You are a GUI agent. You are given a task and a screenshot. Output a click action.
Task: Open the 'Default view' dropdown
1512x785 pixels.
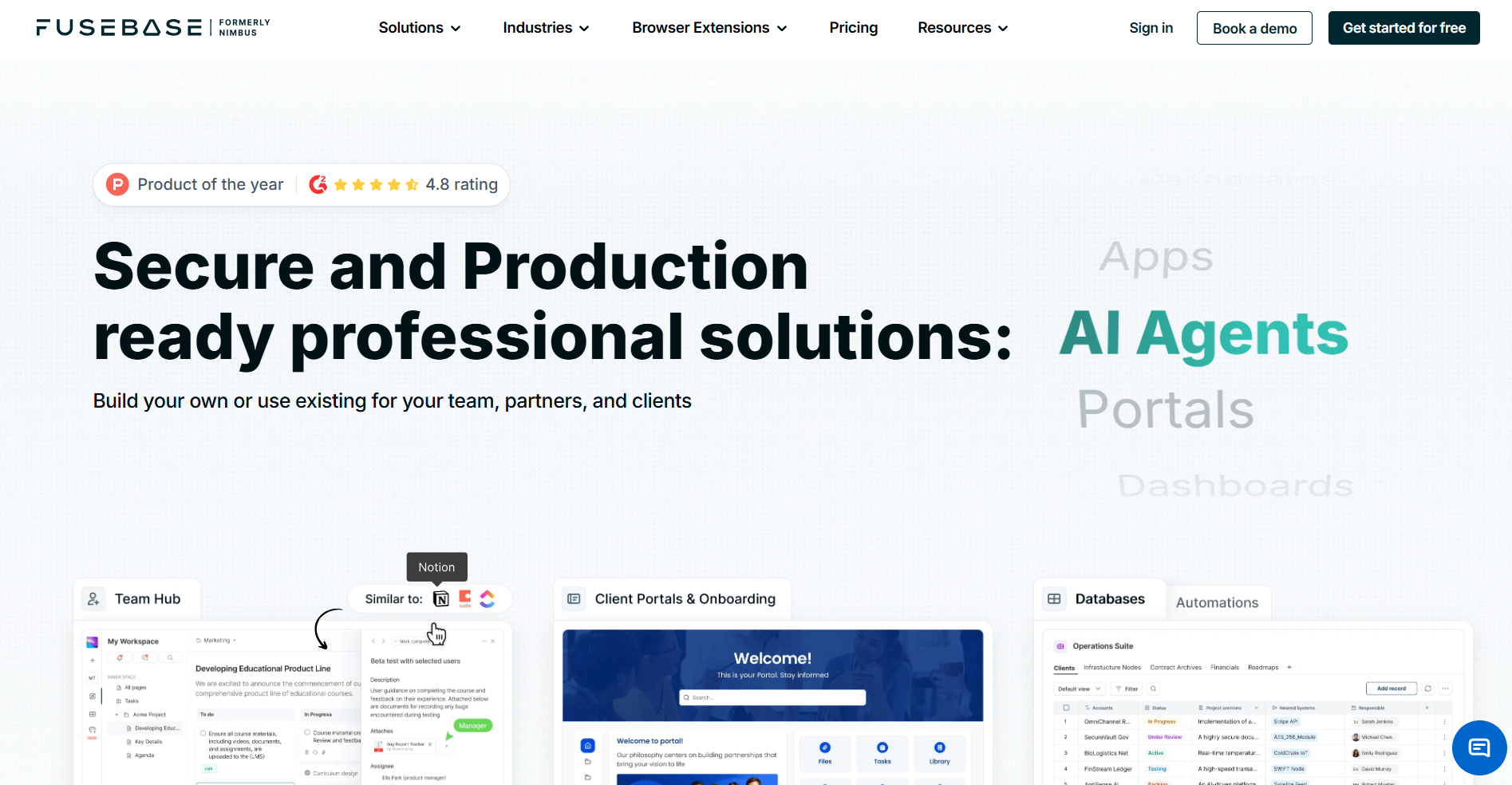(x=1080, y=688)
